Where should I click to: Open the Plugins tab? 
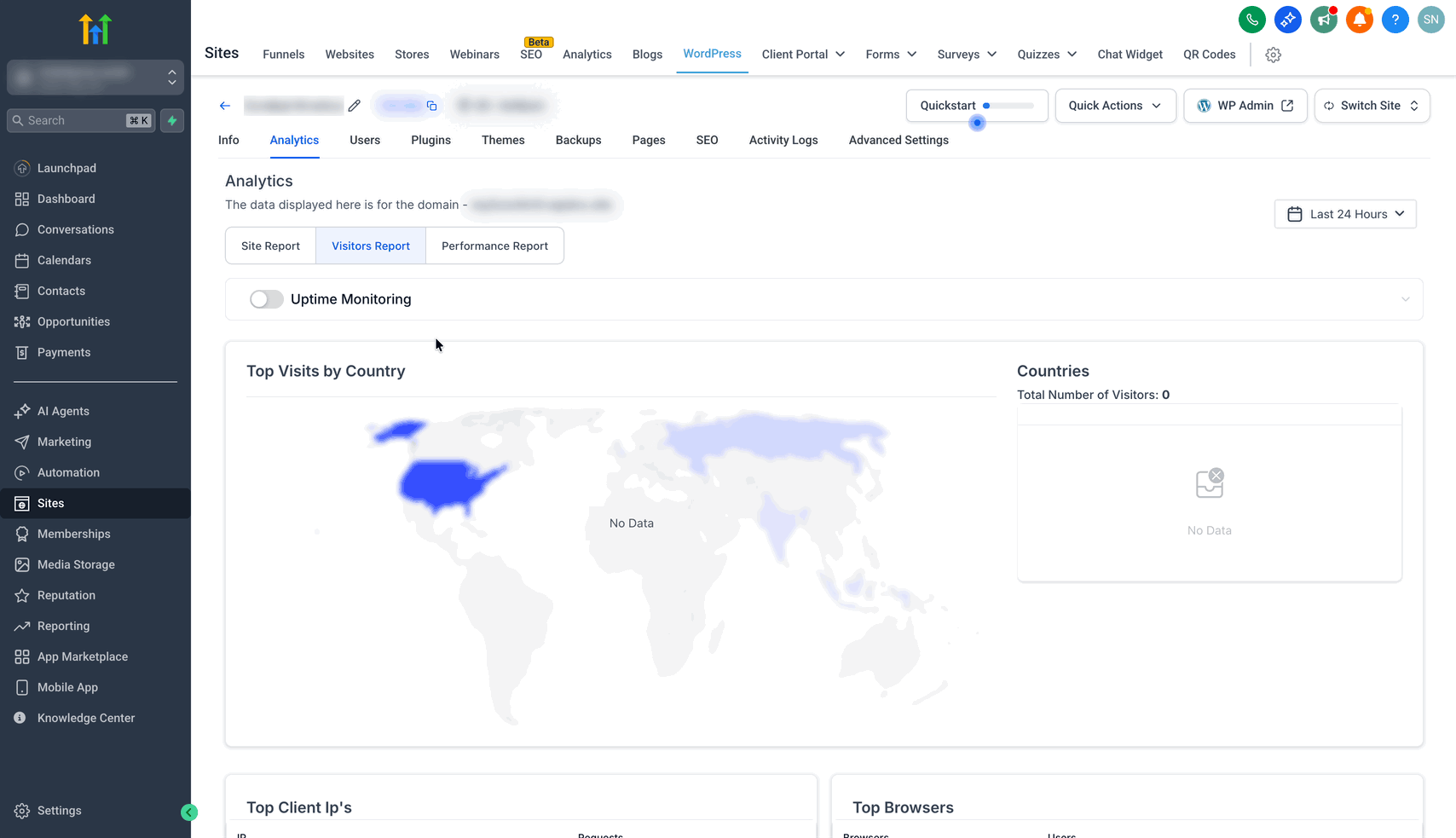(x=430, y=140)
